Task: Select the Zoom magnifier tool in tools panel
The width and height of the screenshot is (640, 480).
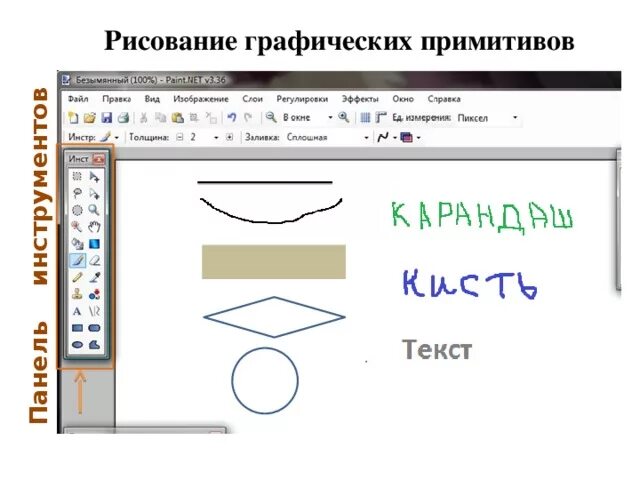Action: [x=94, y=210]
